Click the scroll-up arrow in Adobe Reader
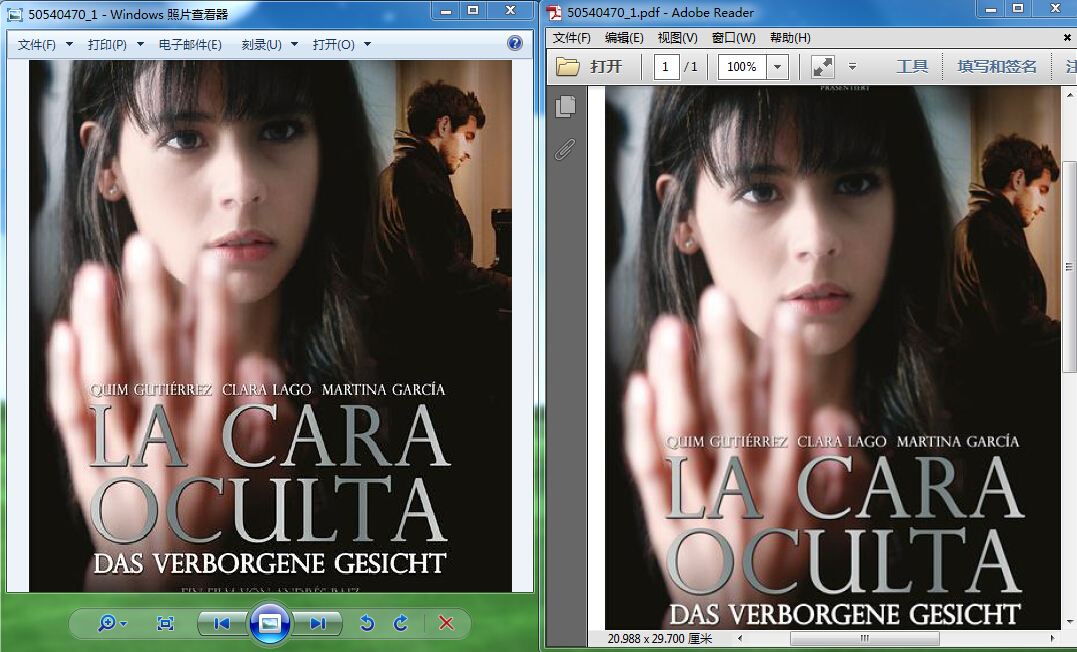This screenshot has width=1077, height=652. [x=1069, y=93]
